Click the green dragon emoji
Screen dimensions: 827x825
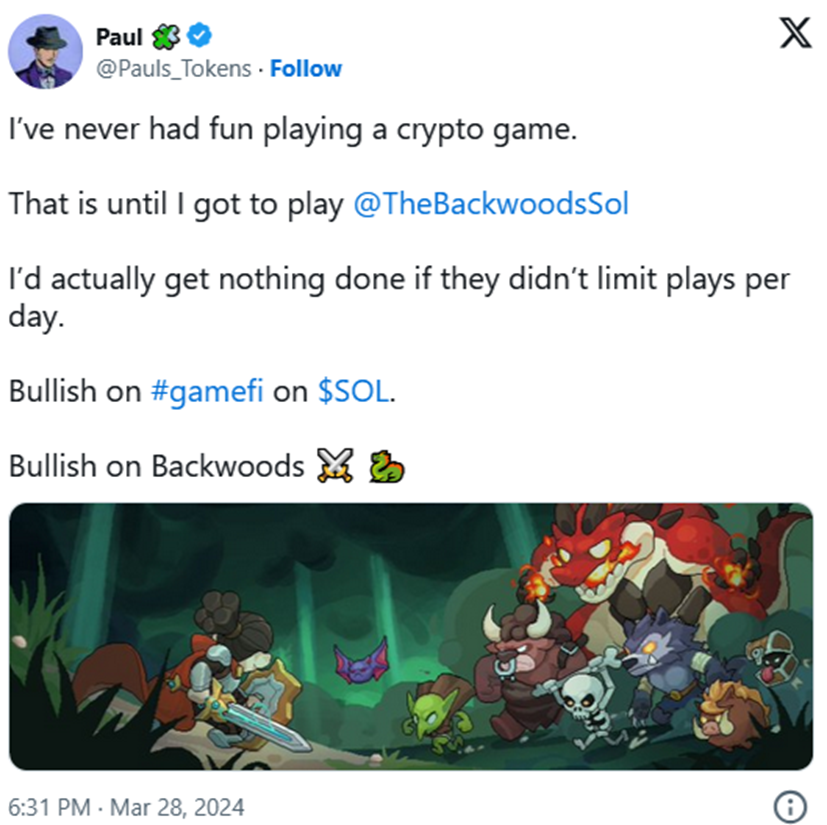pyautogui.click(x=386, y=466)
